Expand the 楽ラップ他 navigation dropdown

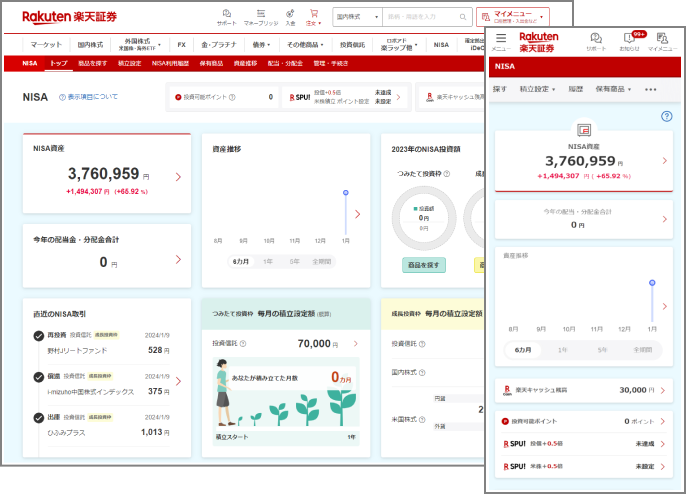tap(399, 45)
